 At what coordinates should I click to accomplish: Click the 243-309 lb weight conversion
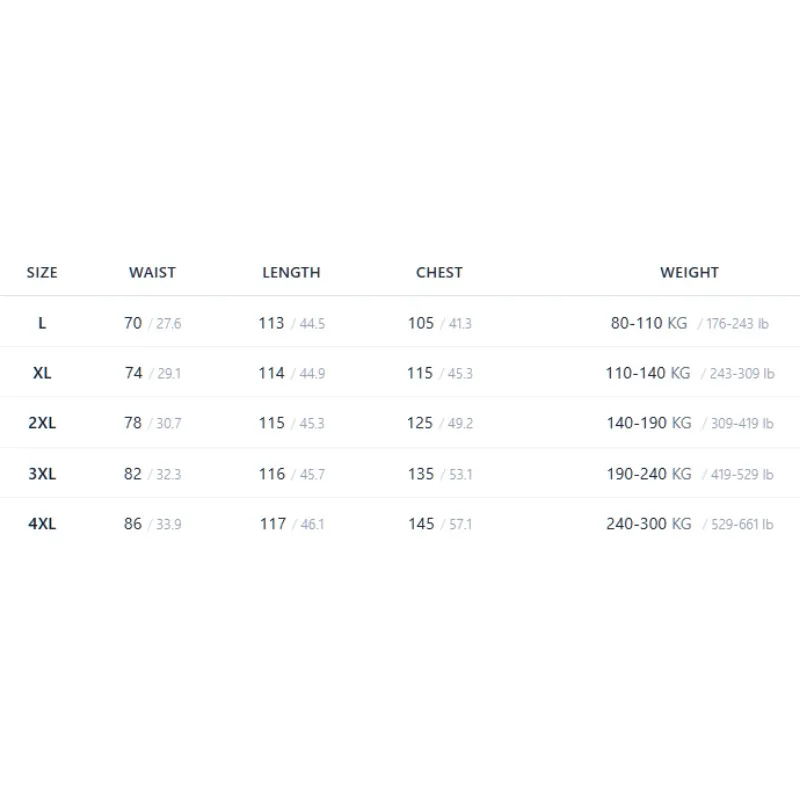click(742, 373)
